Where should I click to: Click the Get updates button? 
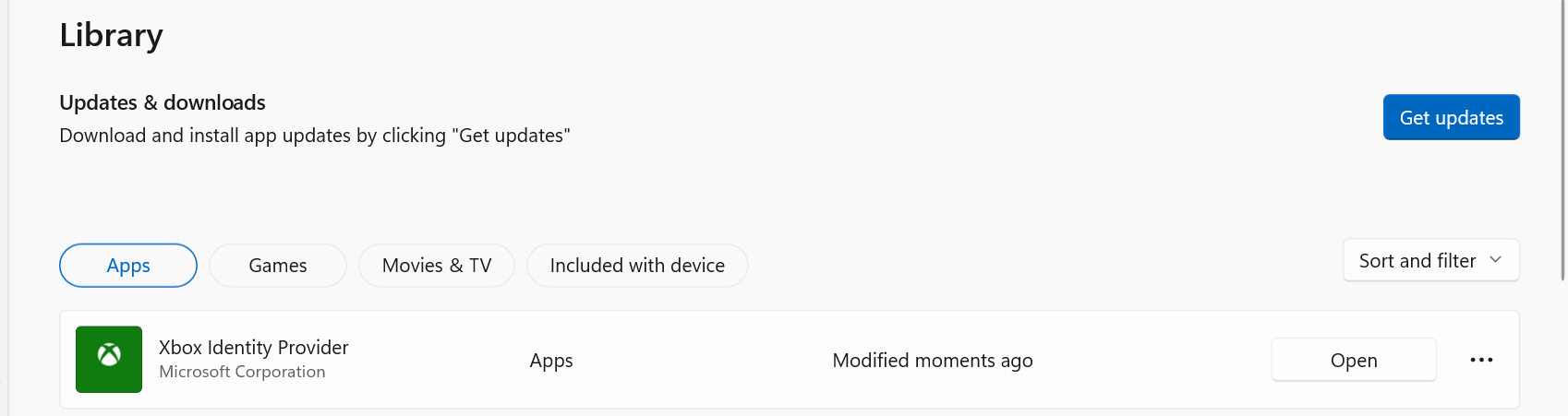(1451, 117)
